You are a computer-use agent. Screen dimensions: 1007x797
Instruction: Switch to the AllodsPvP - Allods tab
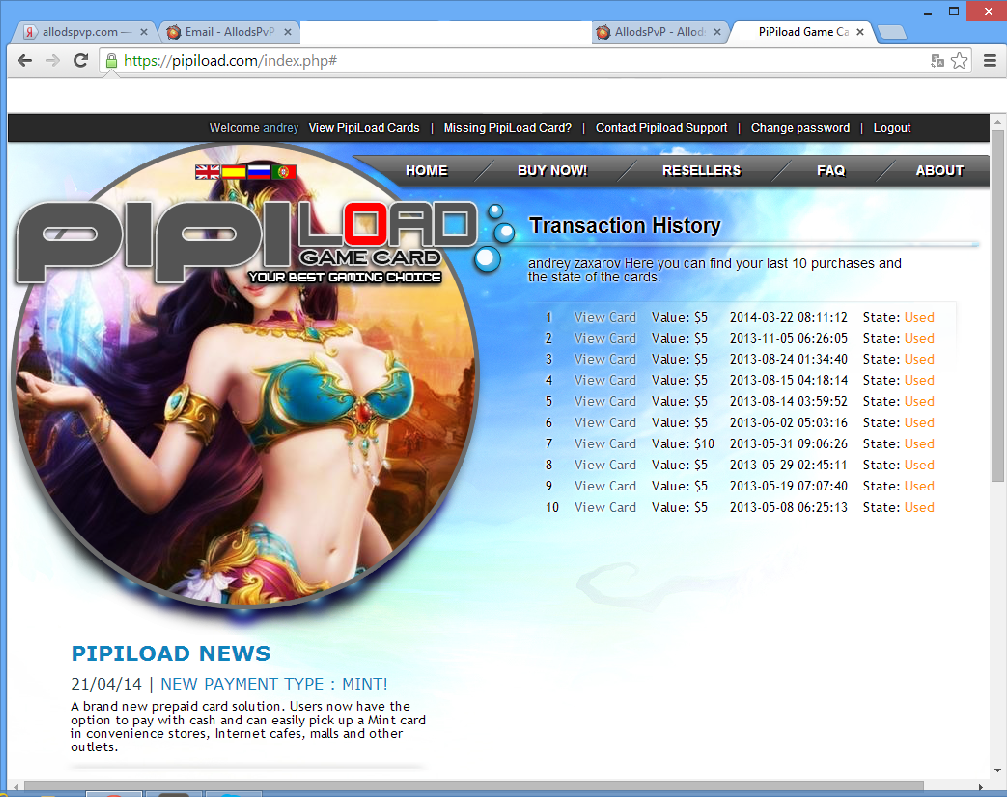pos(660,32)
